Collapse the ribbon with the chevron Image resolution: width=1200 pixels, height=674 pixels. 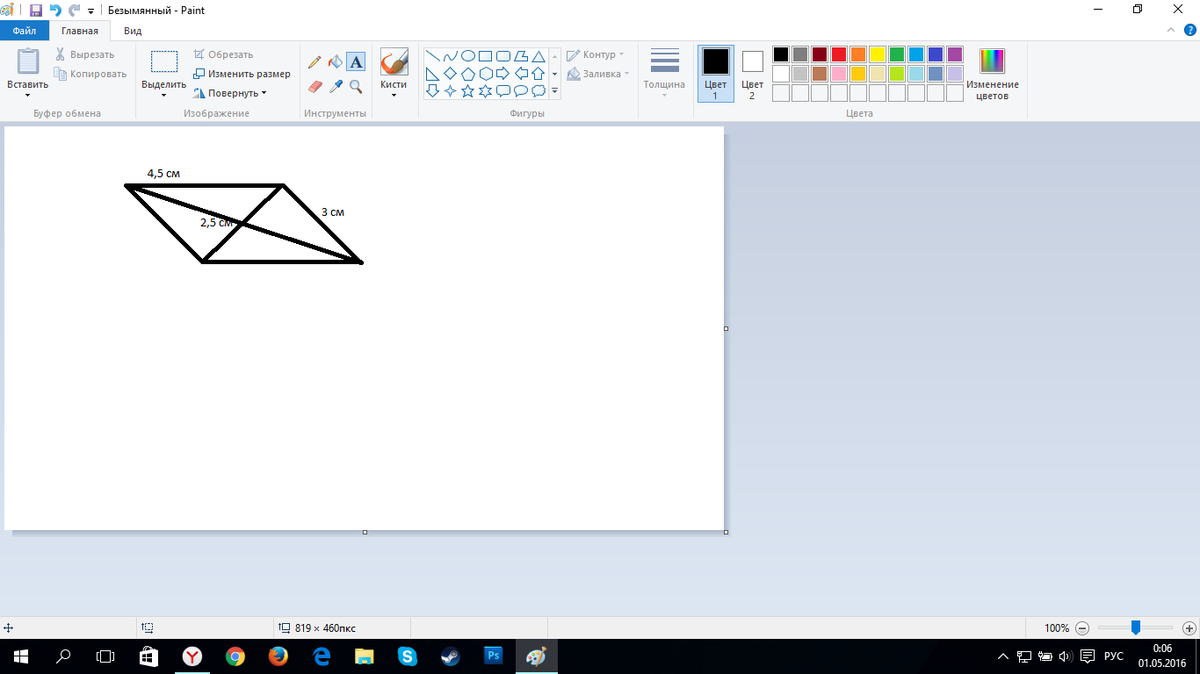point(1173,32)
